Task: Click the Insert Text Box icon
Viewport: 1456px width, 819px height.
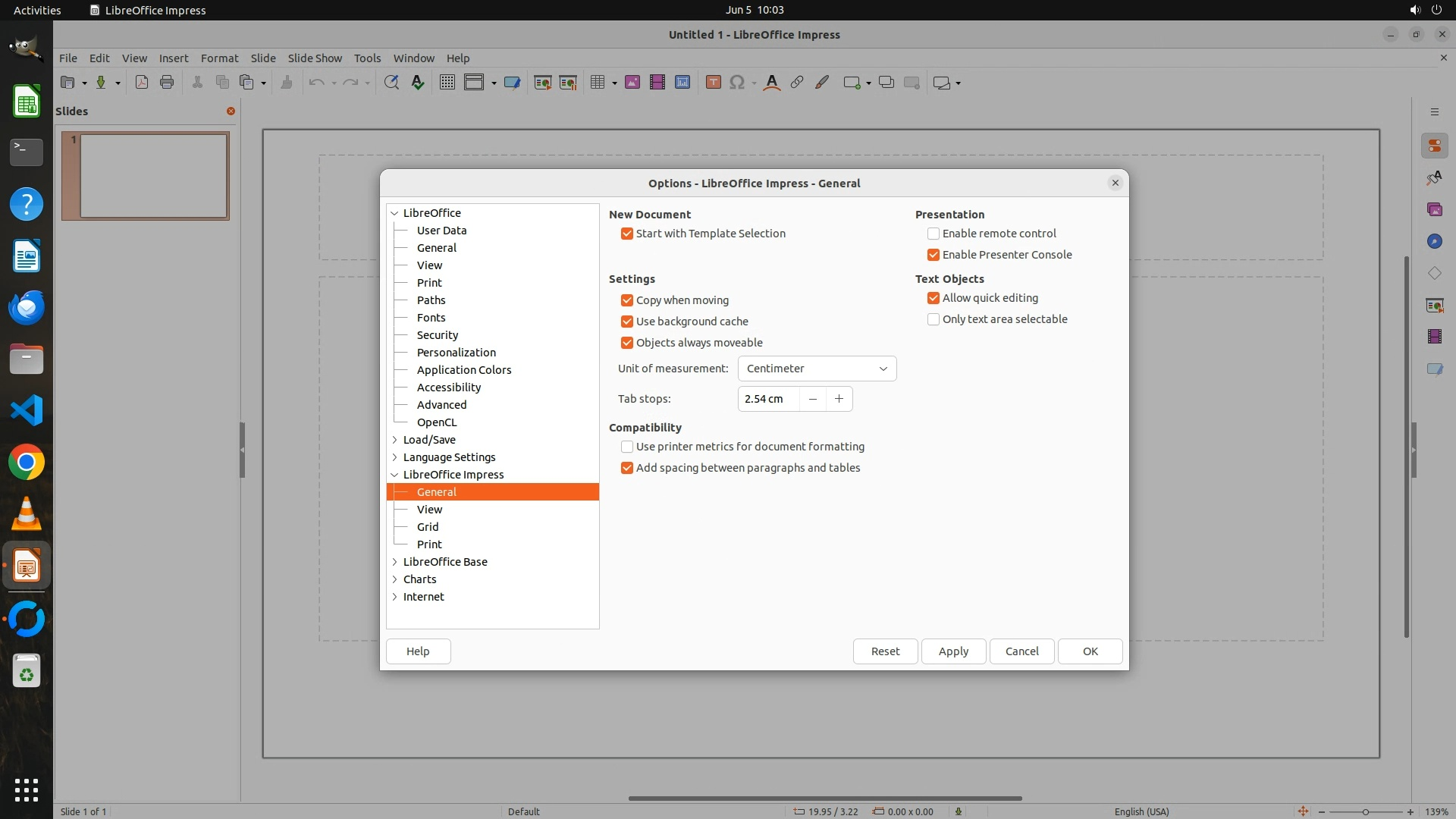Action: coord(713,83)
